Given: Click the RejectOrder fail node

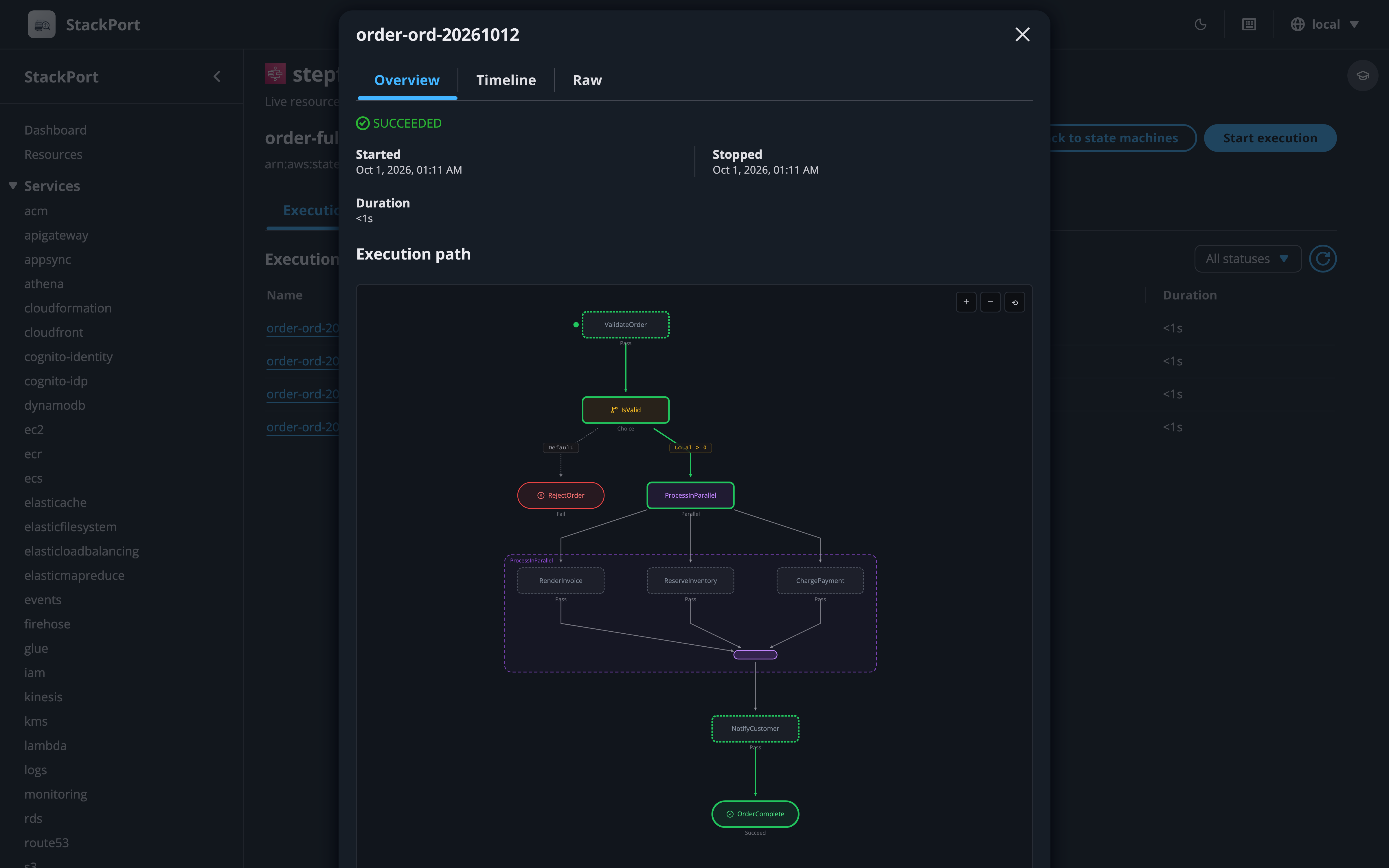Looking at the screenshot, I should (561, 495).
